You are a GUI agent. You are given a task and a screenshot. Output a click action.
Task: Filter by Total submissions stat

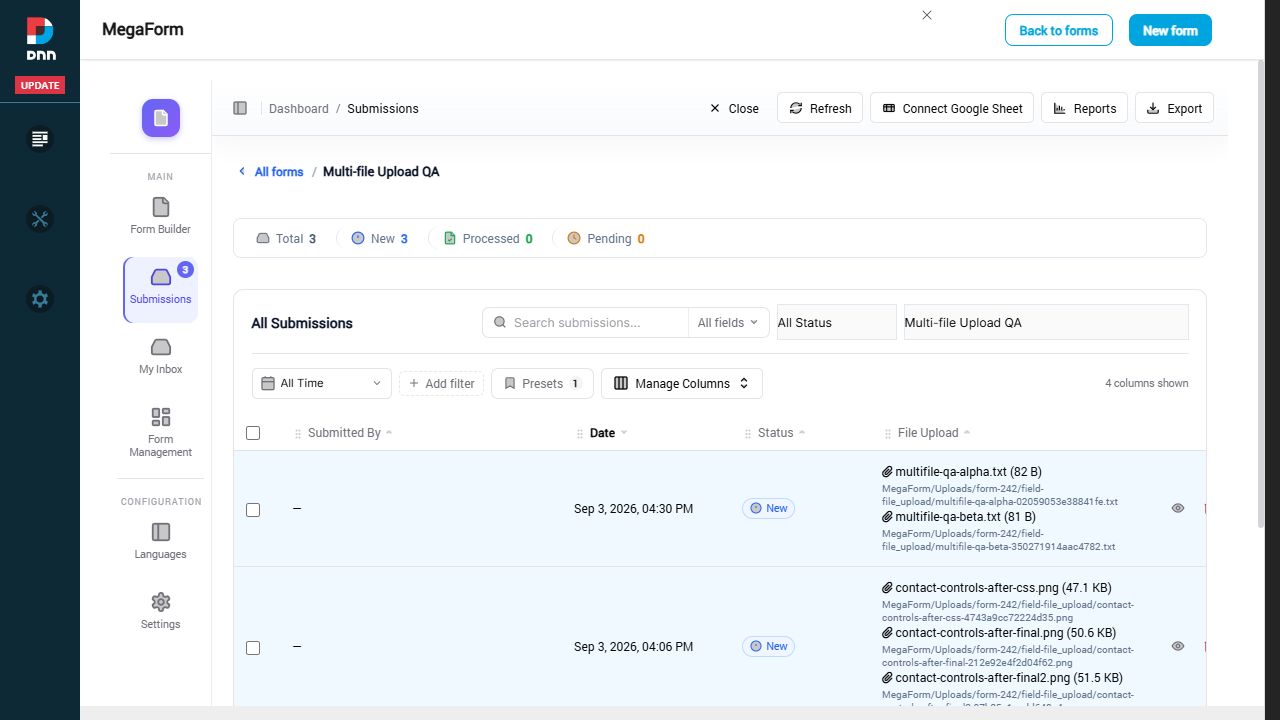[286, 238]
